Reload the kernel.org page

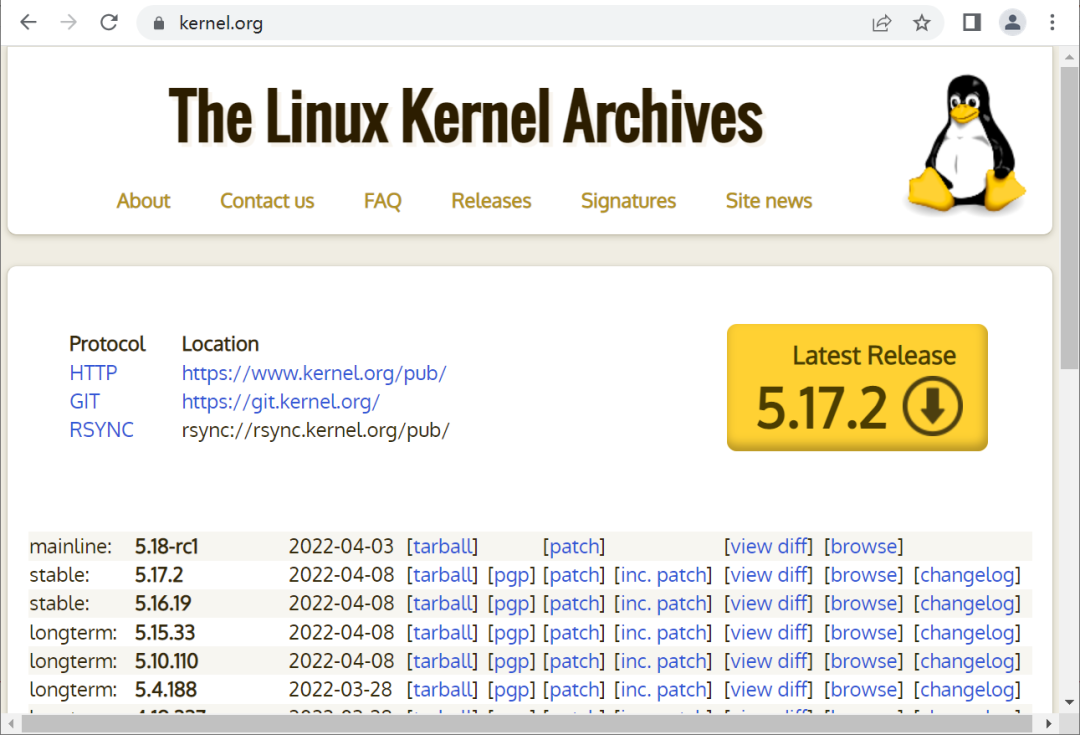tap(109, 22)
